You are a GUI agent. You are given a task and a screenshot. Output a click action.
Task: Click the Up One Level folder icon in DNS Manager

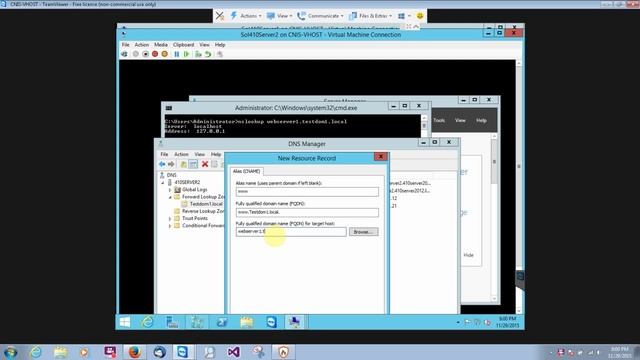(184, 164)
